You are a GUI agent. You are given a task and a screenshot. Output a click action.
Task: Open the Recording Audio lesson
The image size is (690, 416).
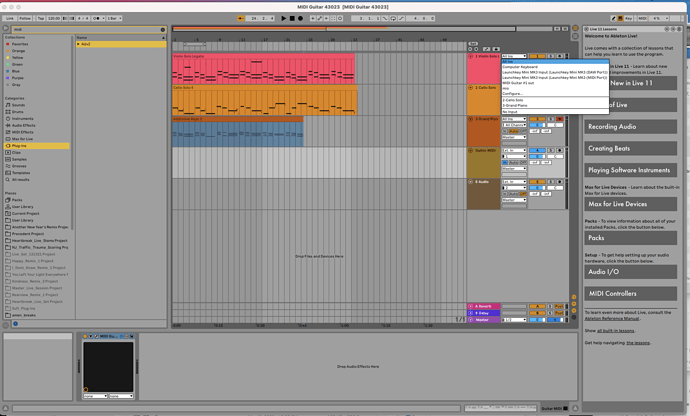point(630,126)
